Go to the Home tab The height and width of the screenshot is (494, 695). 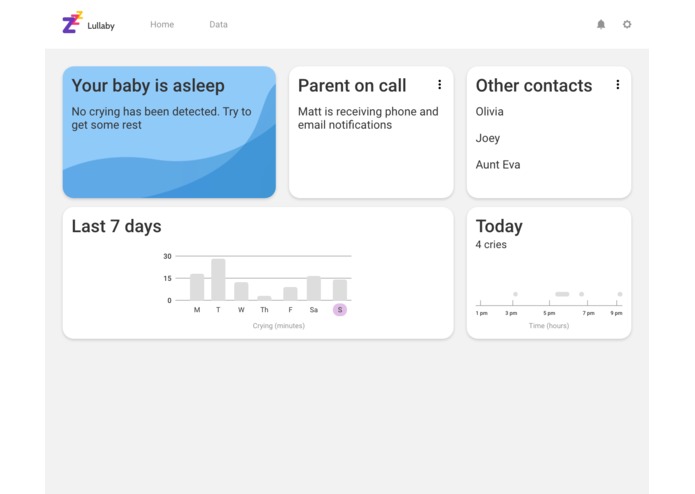tap(162, 24)
